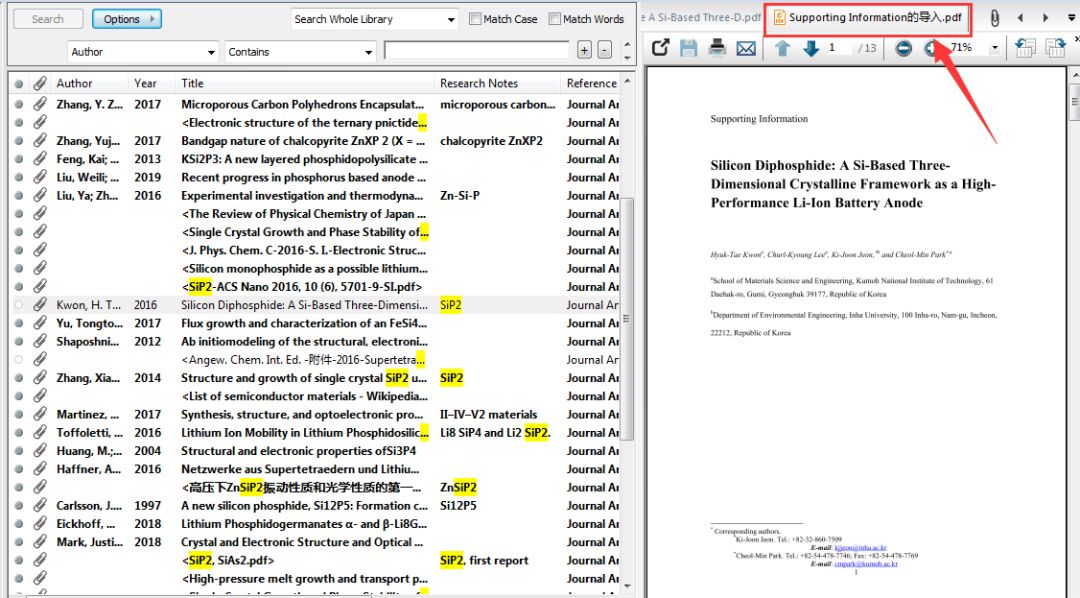This screenshot has width=1080, height=598.
Task: Click paperclip of Carlsson 1997 row
Action: click(40, 505)
